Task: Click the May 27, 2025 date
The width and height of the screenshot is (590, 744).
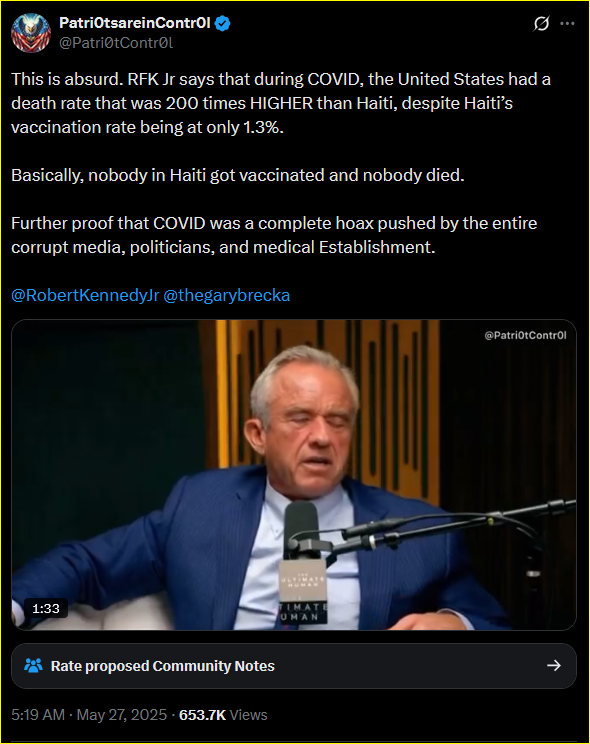Action: 122,715
